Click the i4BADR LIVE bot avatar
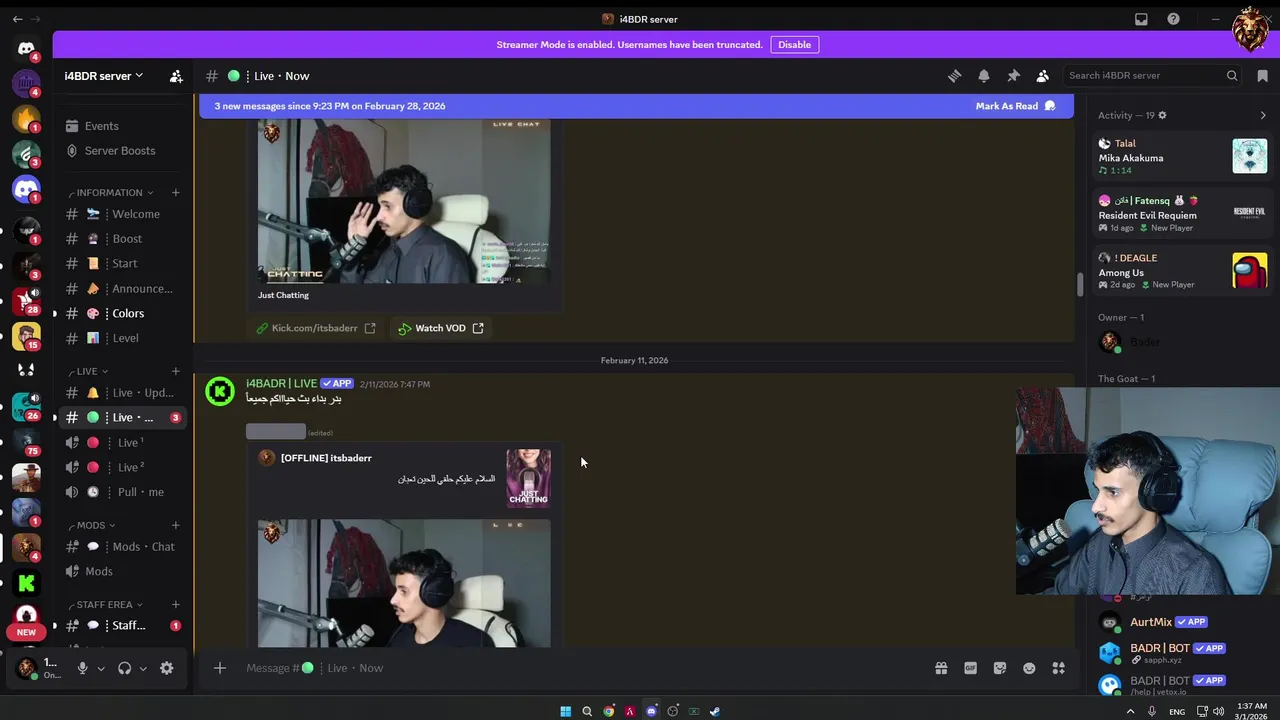The height and width of the screenshot is (720, 1280). point(220,391)
